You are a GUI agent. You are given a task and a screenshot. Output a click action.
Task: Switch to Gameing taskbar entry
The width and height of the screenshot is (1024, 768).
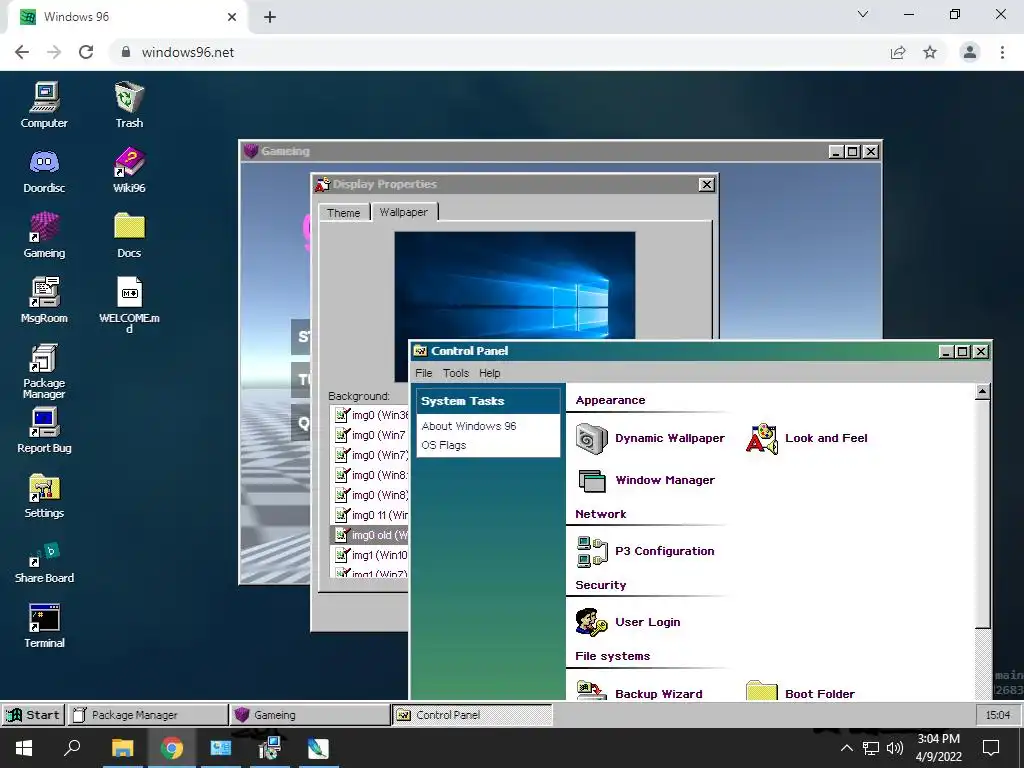[310, 714]
